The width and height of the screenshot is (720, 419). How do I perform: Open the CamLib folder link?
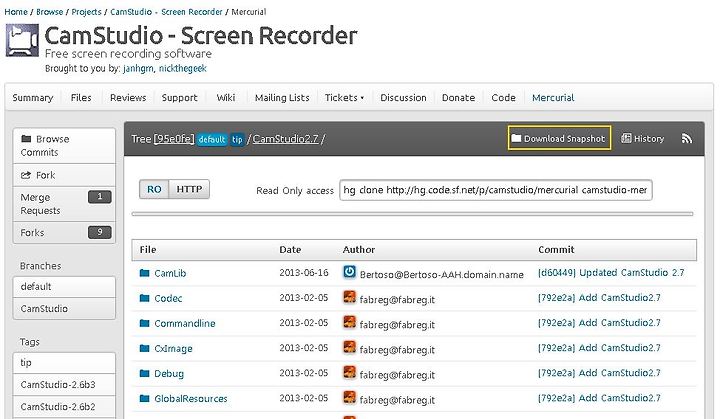click(x=170, y=273)
